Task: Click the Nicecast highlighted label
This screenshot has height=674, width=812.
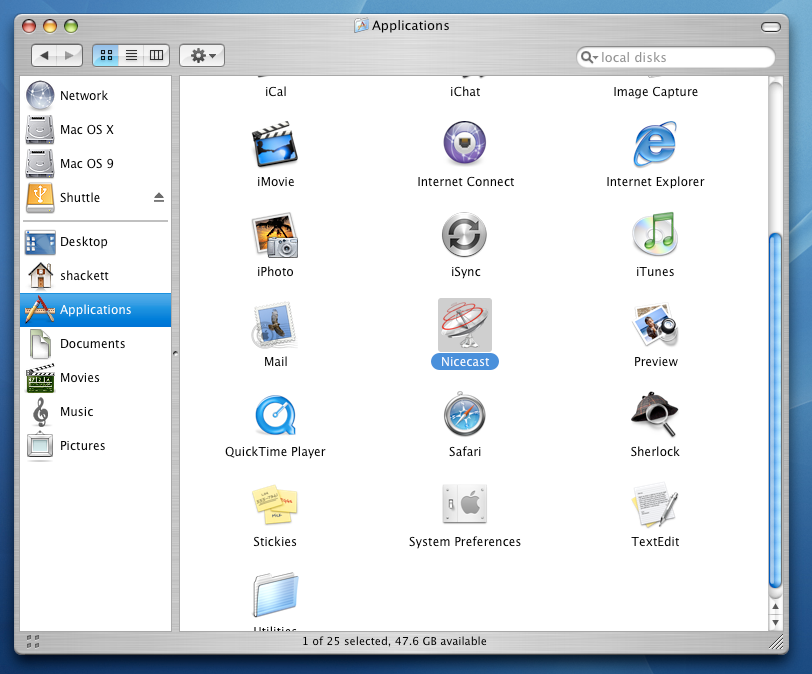Action: pos(465,362)
